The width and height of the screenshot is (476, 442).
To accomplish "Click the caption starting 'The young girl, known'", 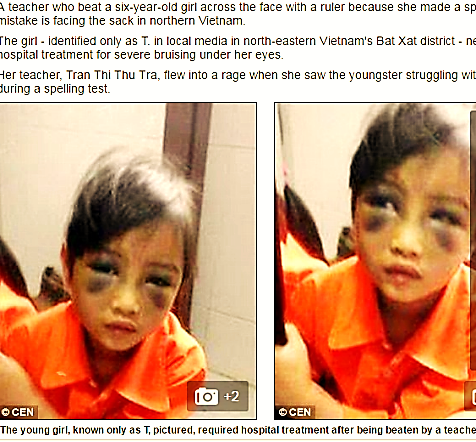I will click(238, 430).
